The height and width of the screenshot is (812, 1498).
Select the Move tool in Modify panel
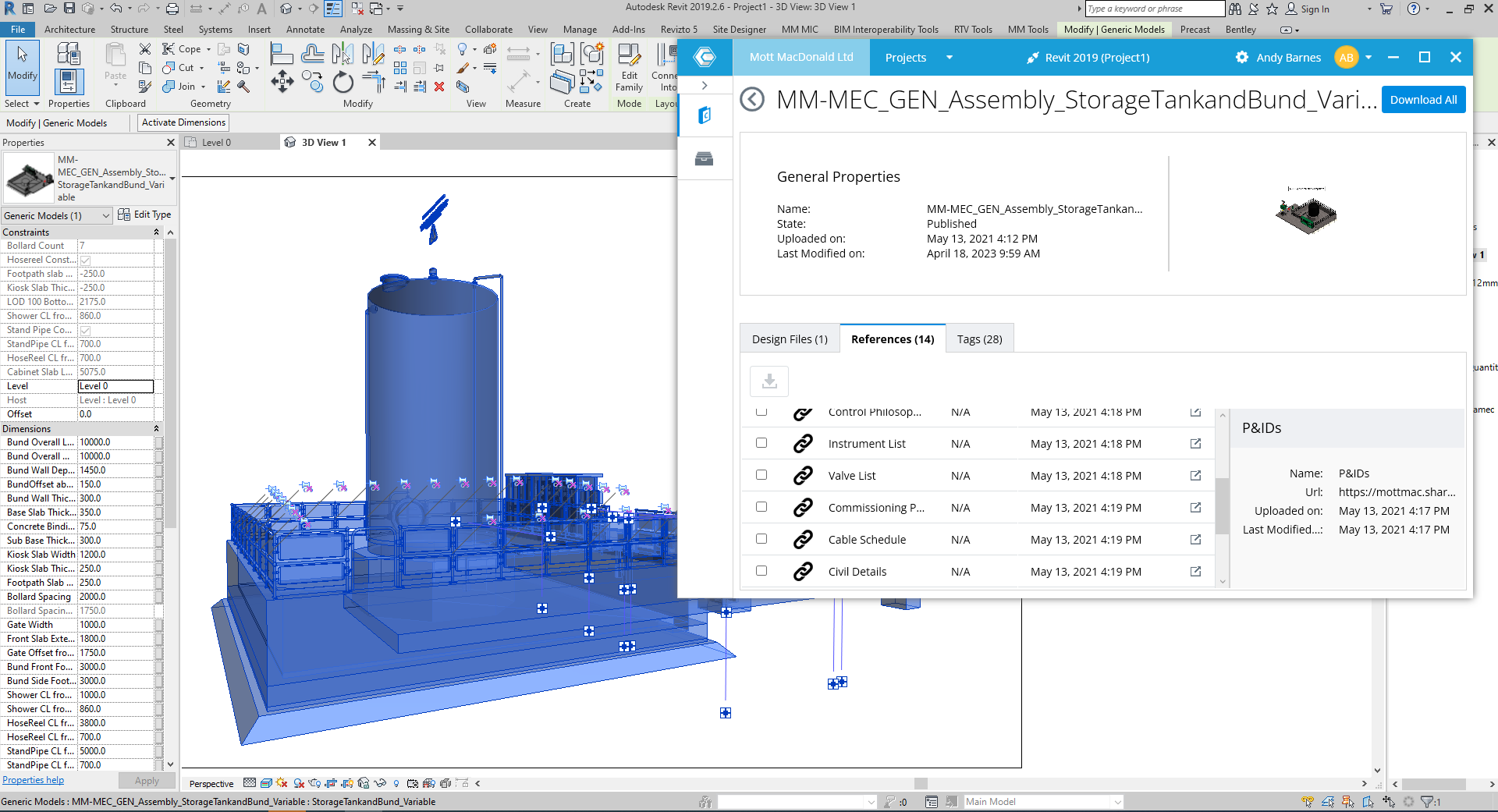tap(282, 82)
